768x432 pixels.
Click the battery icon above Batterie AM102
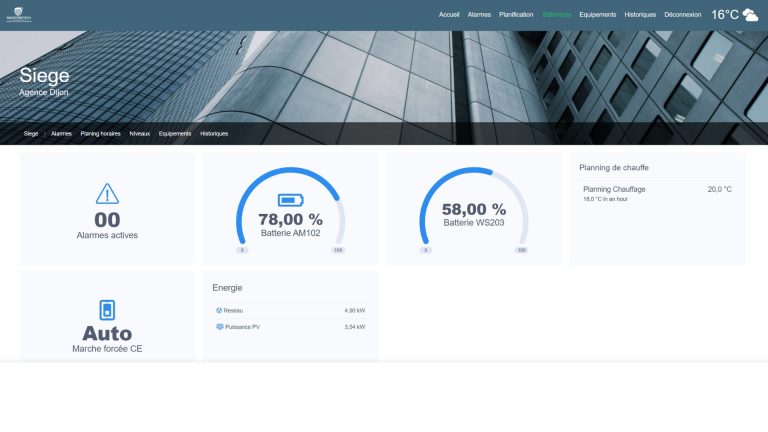click(290, 200)
